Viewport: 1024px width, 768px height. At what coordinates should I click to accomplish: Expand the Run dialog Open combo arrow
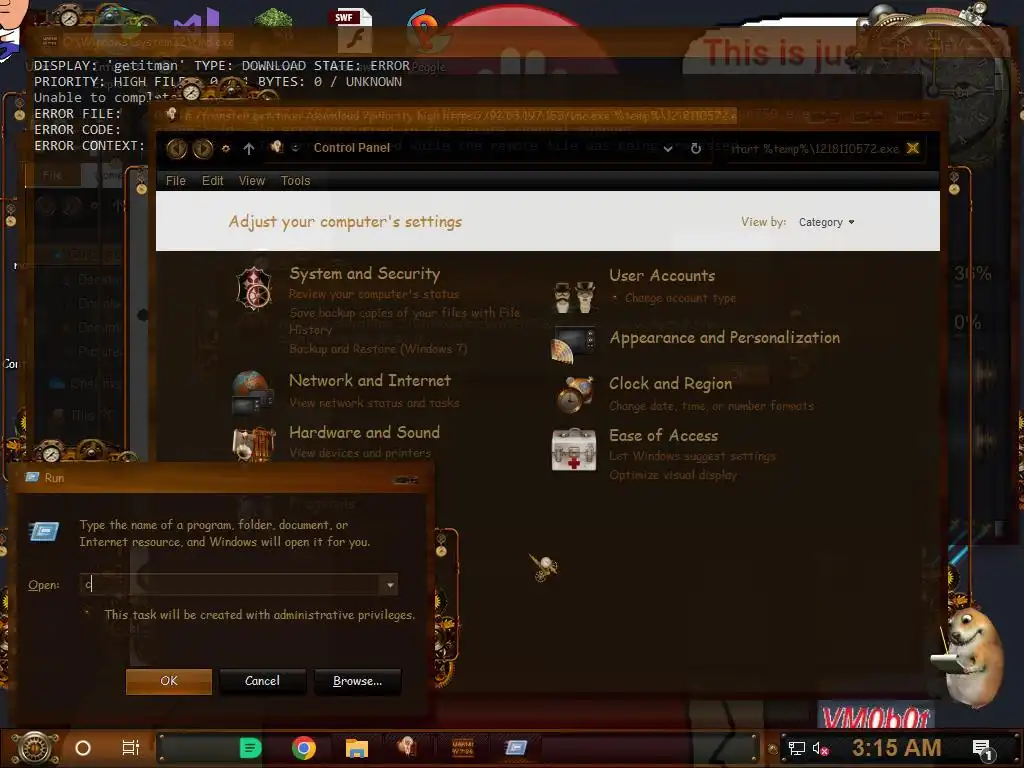(390, 584)
